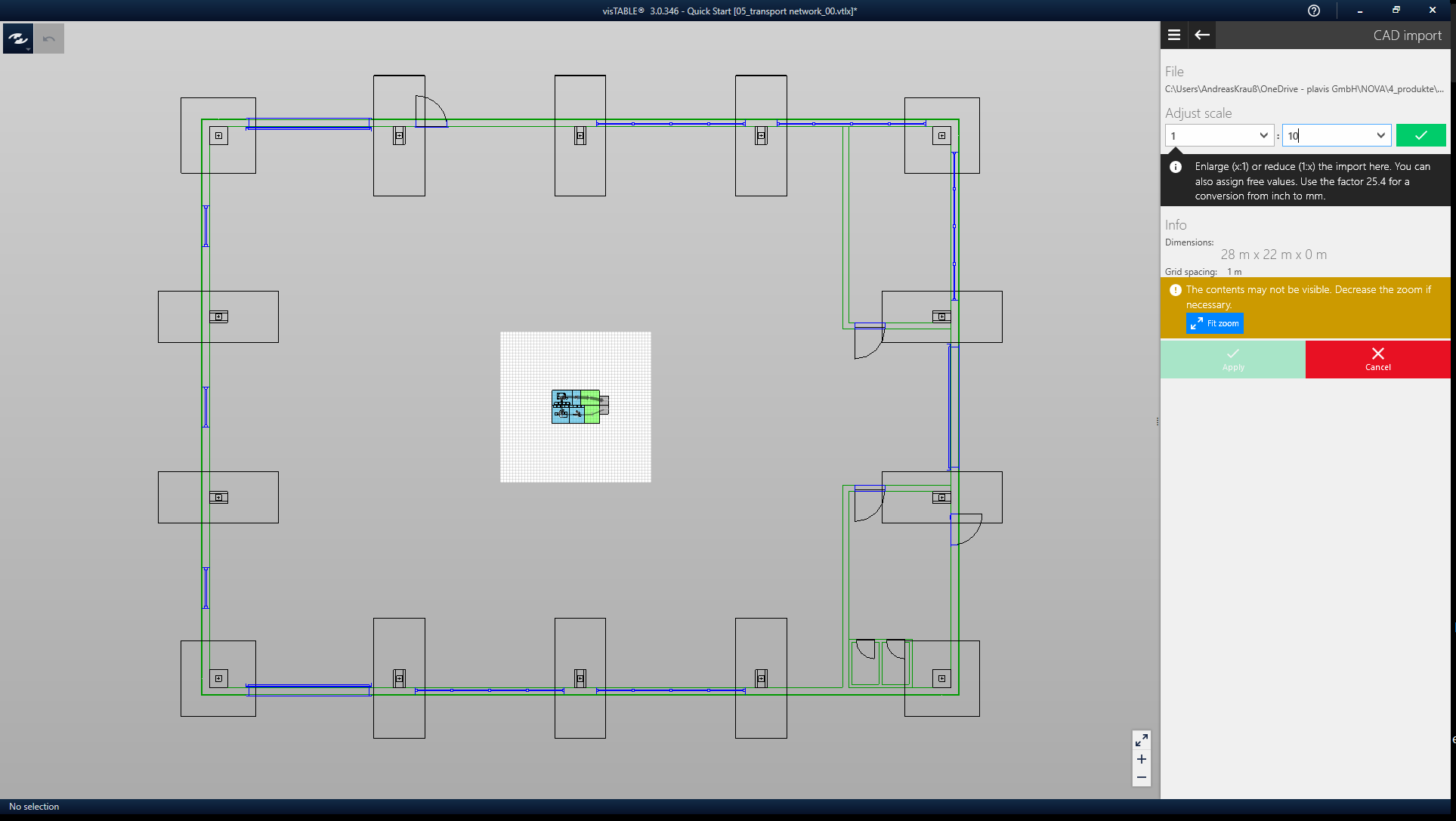The image size is (1456, 821).
Task: Click the warning icon in yellow banner
Action: [x=1175, y=290]
